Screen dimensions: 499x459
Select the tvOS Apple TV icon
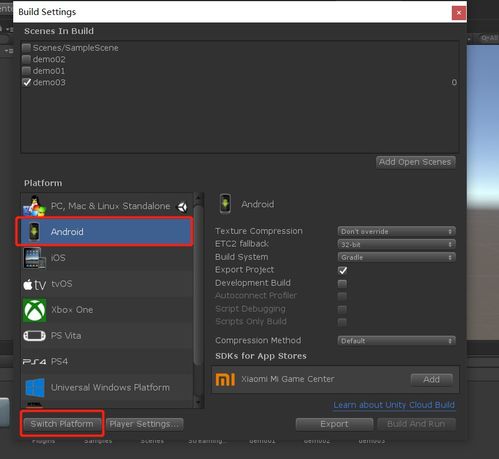pos(34,284)
